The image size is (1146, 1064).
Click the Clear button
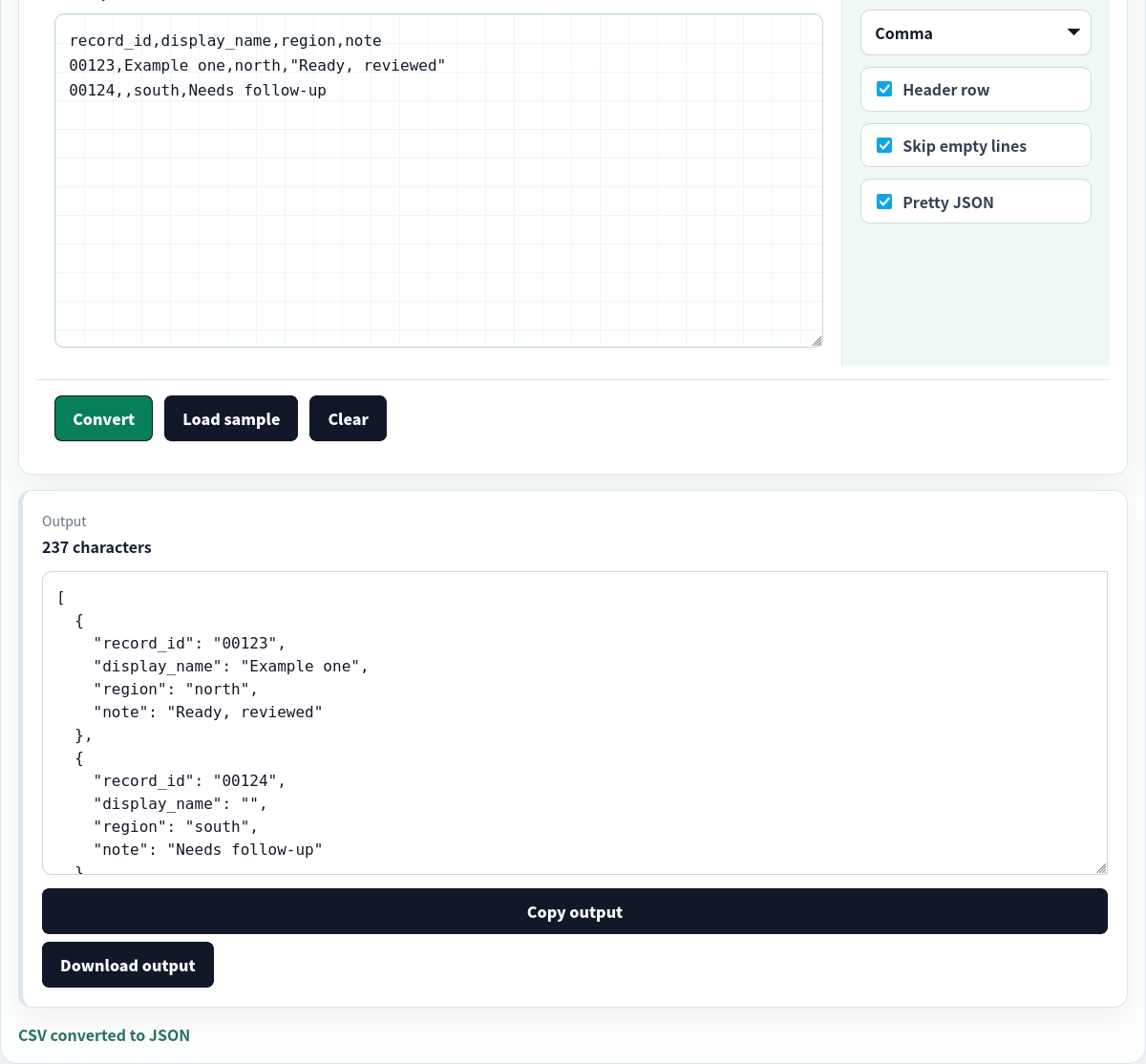click(x=348, y=418)
